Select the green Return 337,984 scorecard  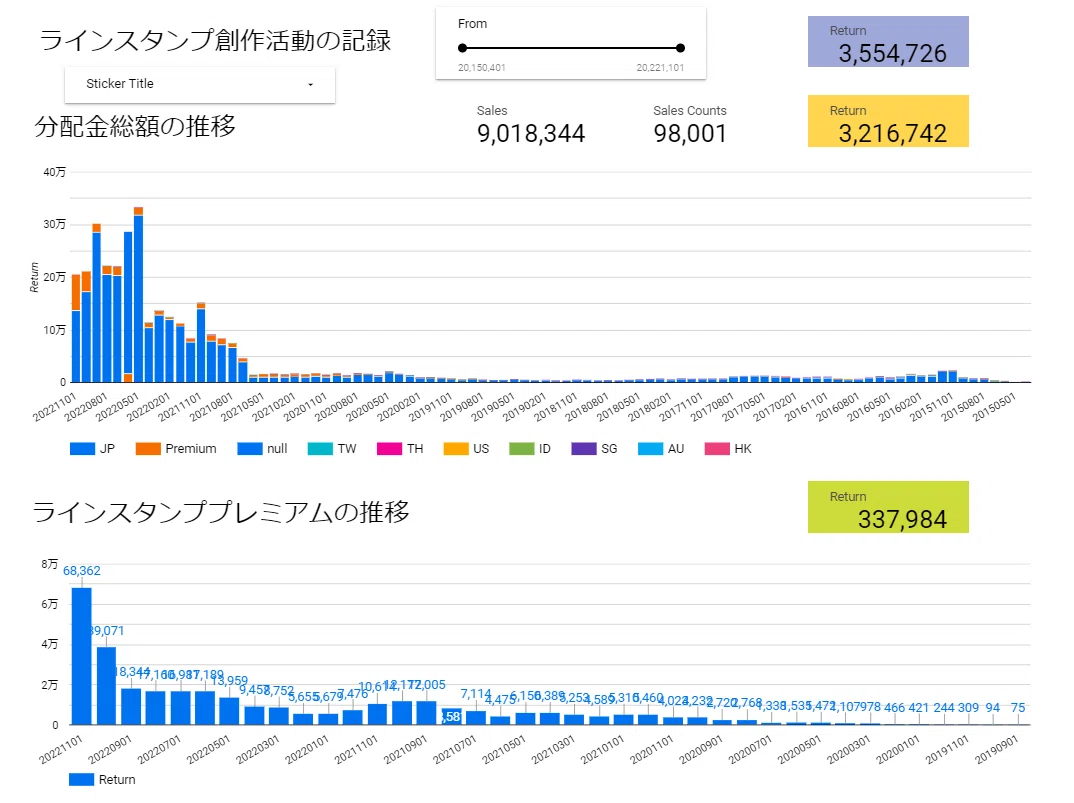888,507
